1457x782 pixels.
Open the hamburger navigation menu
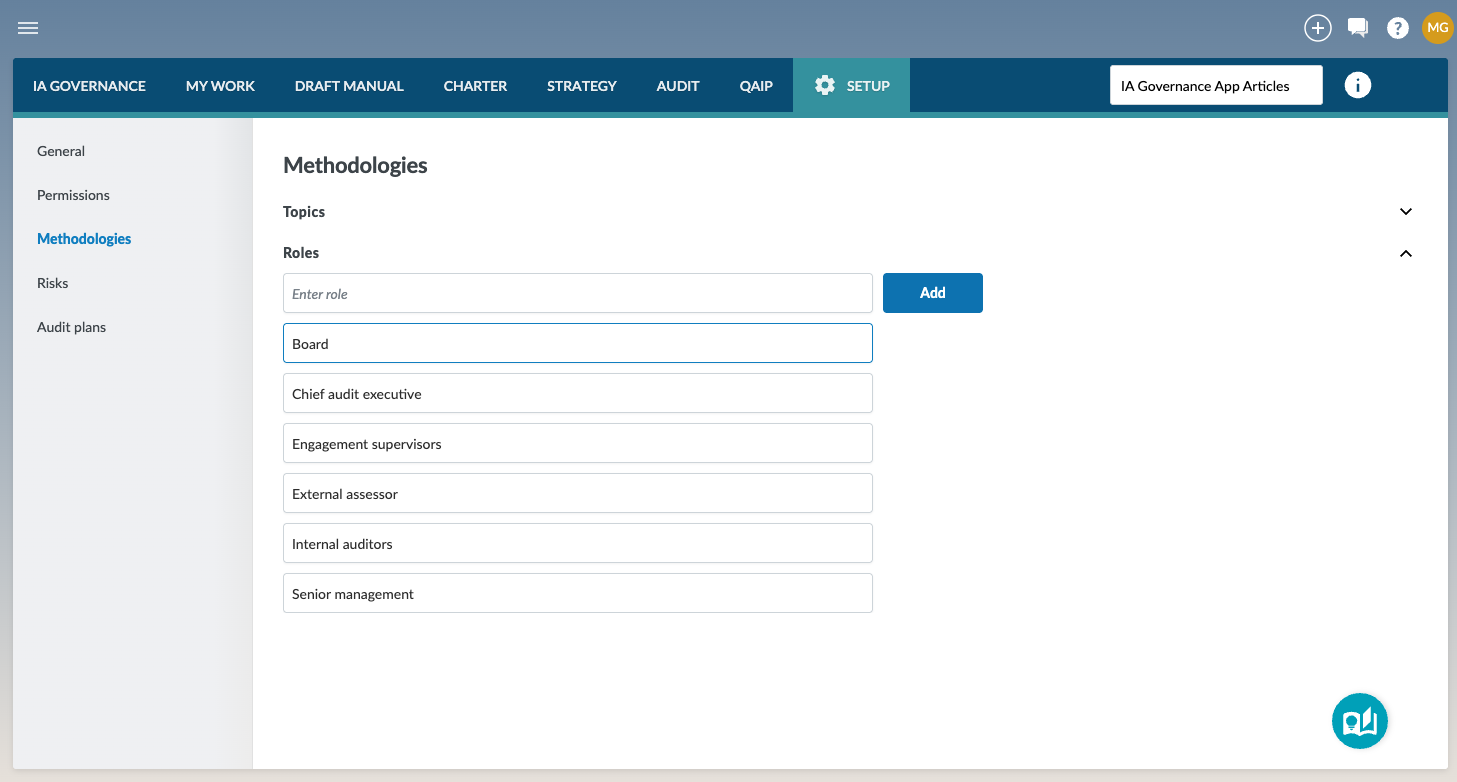(x=28, y=28)
